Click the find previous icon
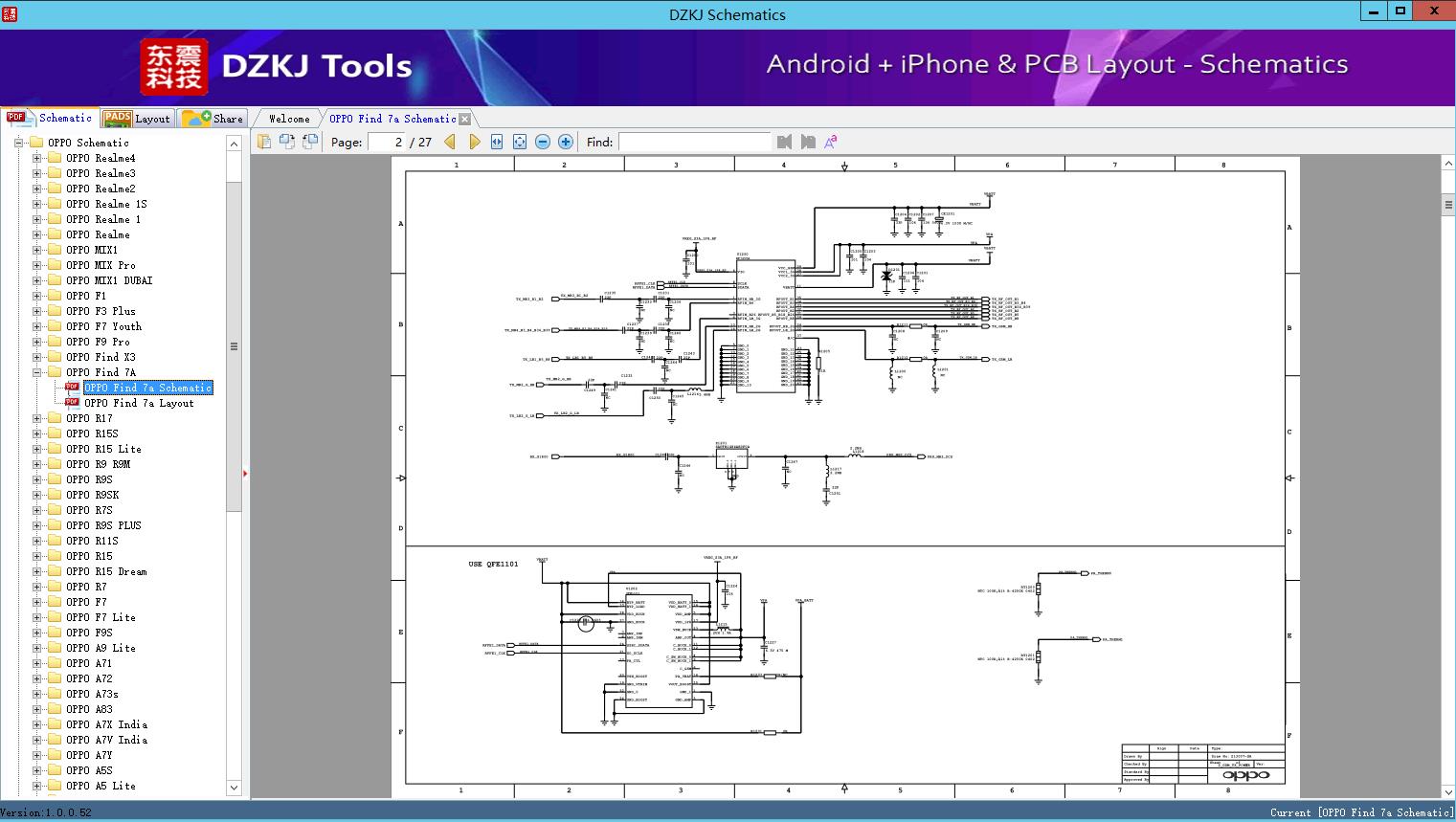 [785, 142]
